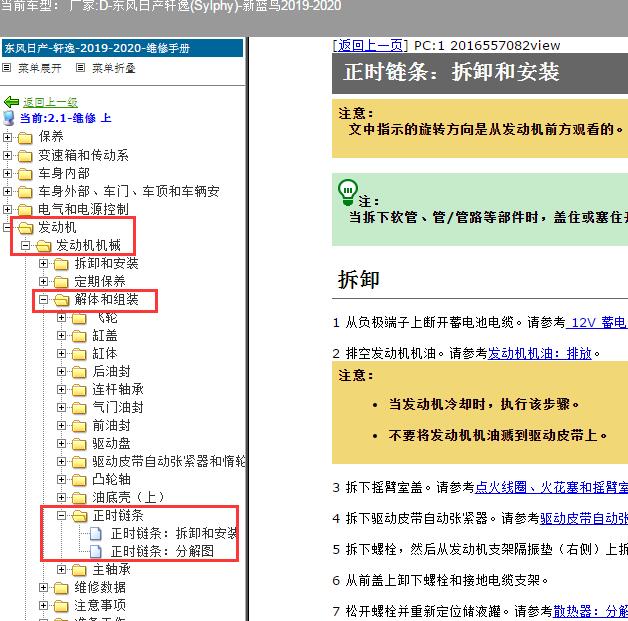This screenshot has height=621, width=628.
Task: Click the 当前:2.1-维修 上 label
Action: pos(65,118)
